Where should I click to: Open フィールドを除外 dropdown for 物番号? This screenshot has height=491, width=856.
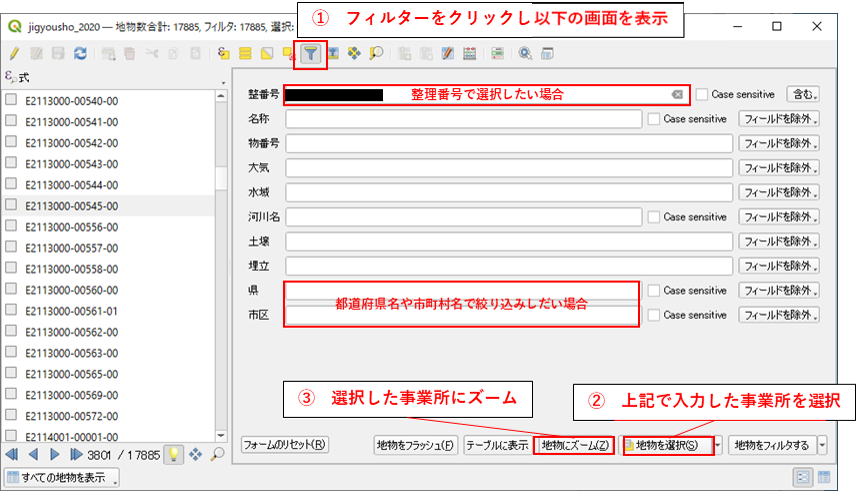(x=779, y=144)
